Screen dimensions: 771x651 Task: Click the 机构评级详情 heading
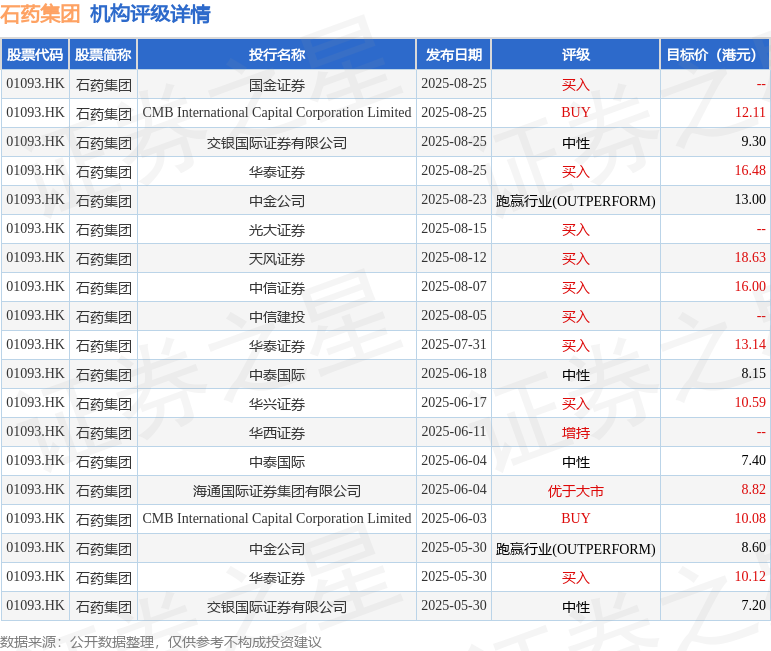(x=150, y=14)
